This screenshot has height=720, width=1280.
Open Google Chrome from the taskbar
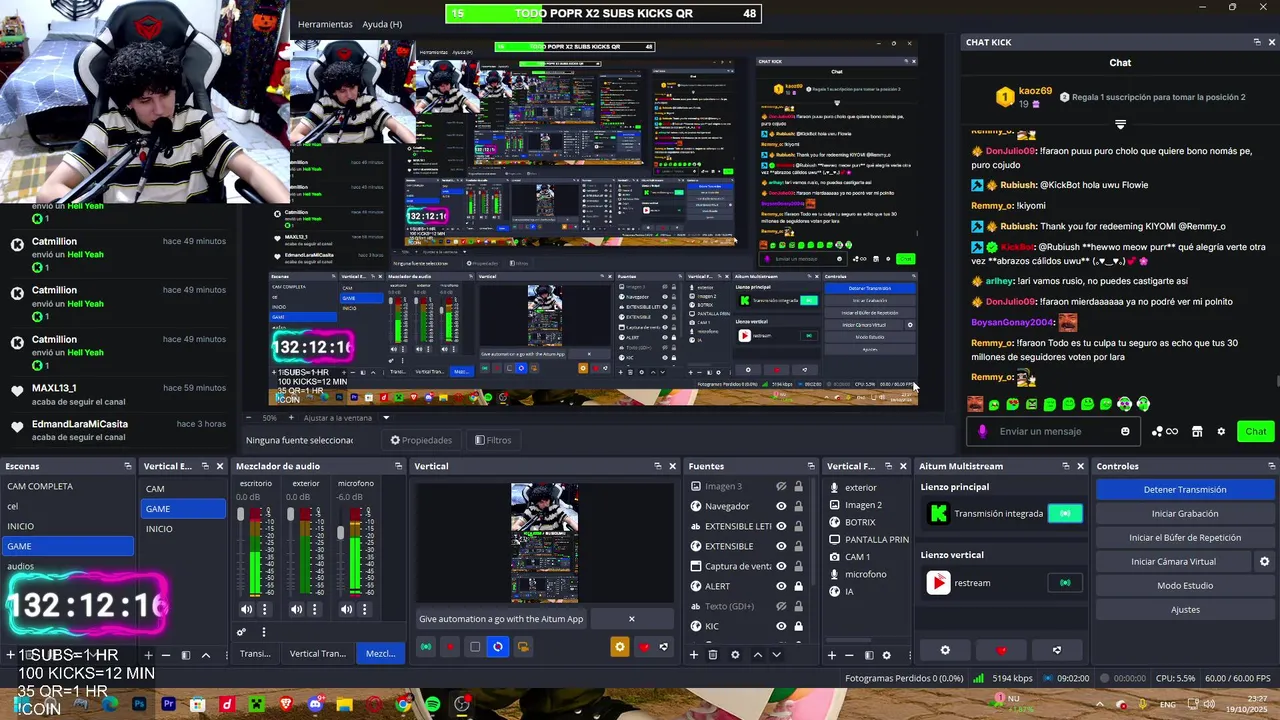click(403, 705)
